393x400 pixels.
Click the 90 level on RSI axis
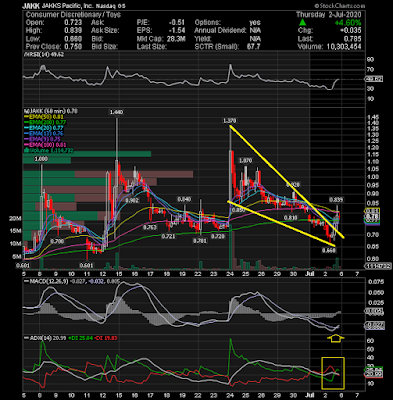coord(370,60)
